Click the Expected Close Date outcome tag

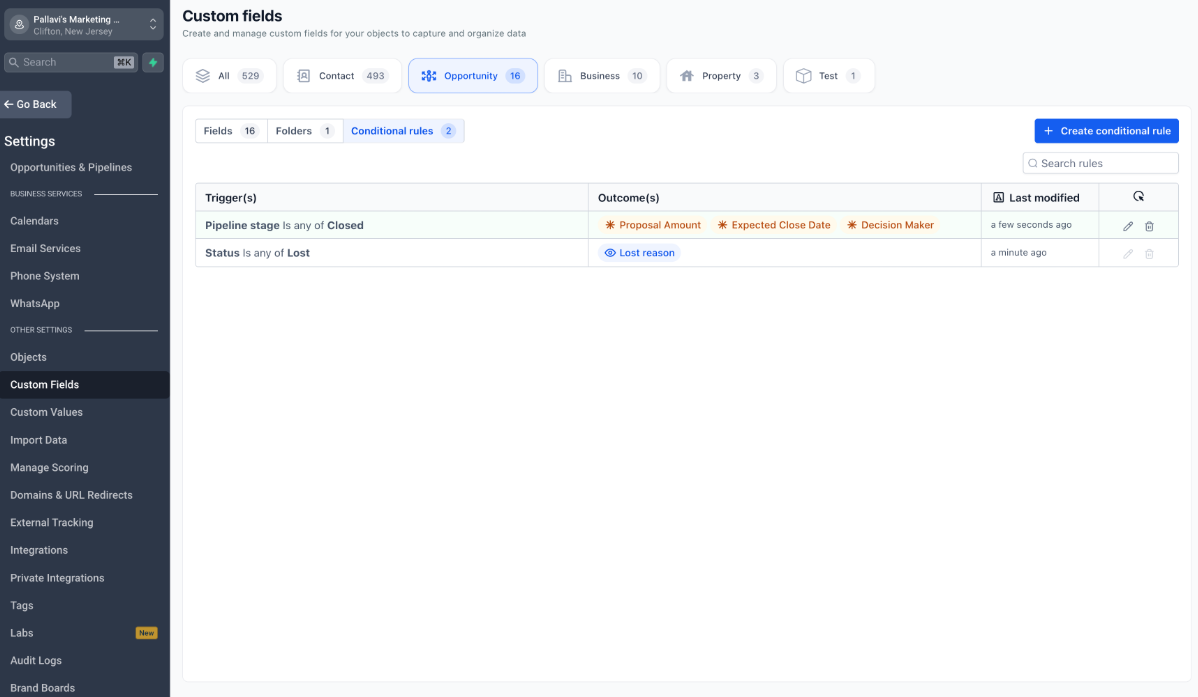point(773,225)
